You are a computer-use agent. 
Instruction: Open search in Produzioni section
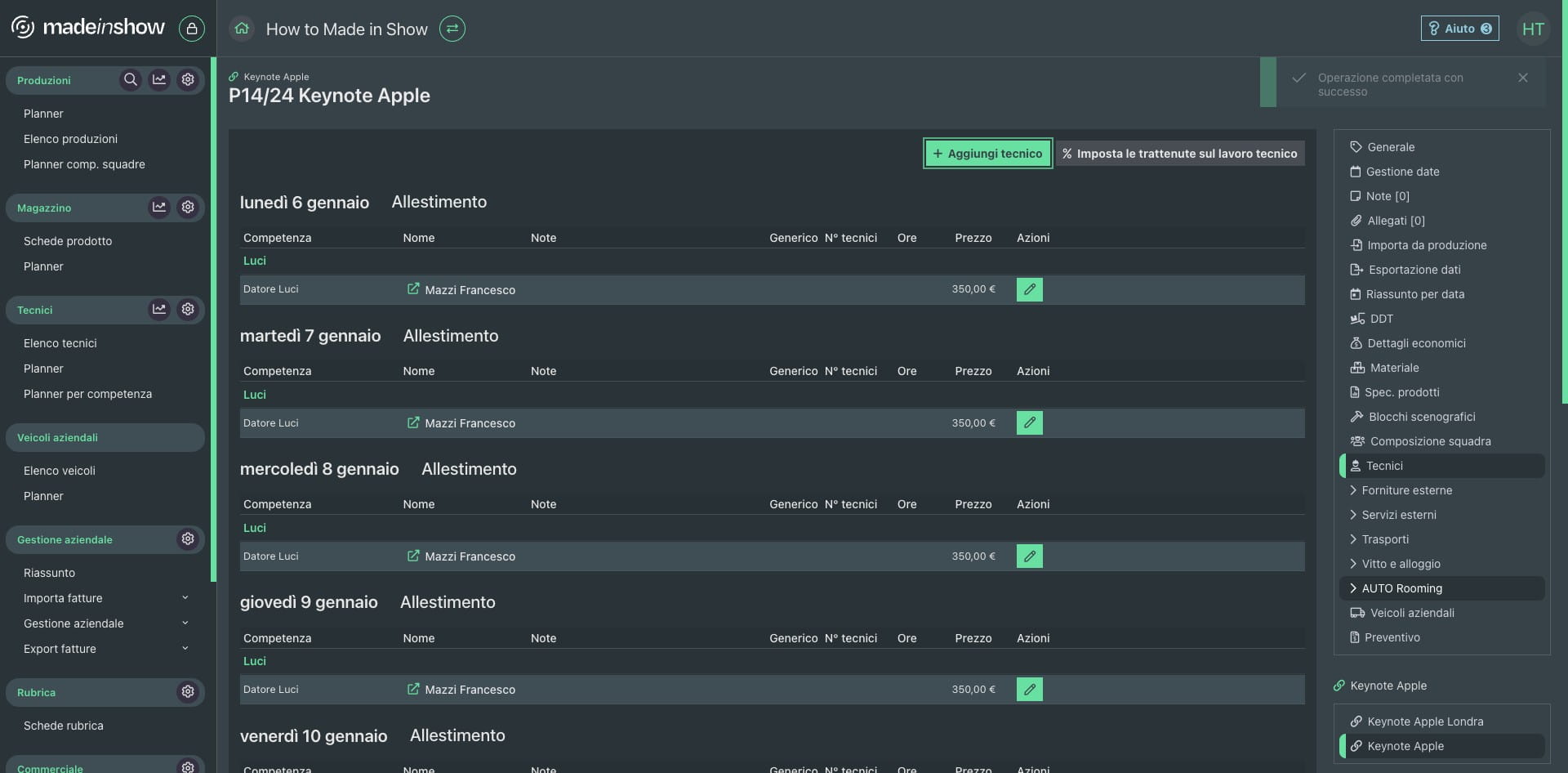(130, 79)
